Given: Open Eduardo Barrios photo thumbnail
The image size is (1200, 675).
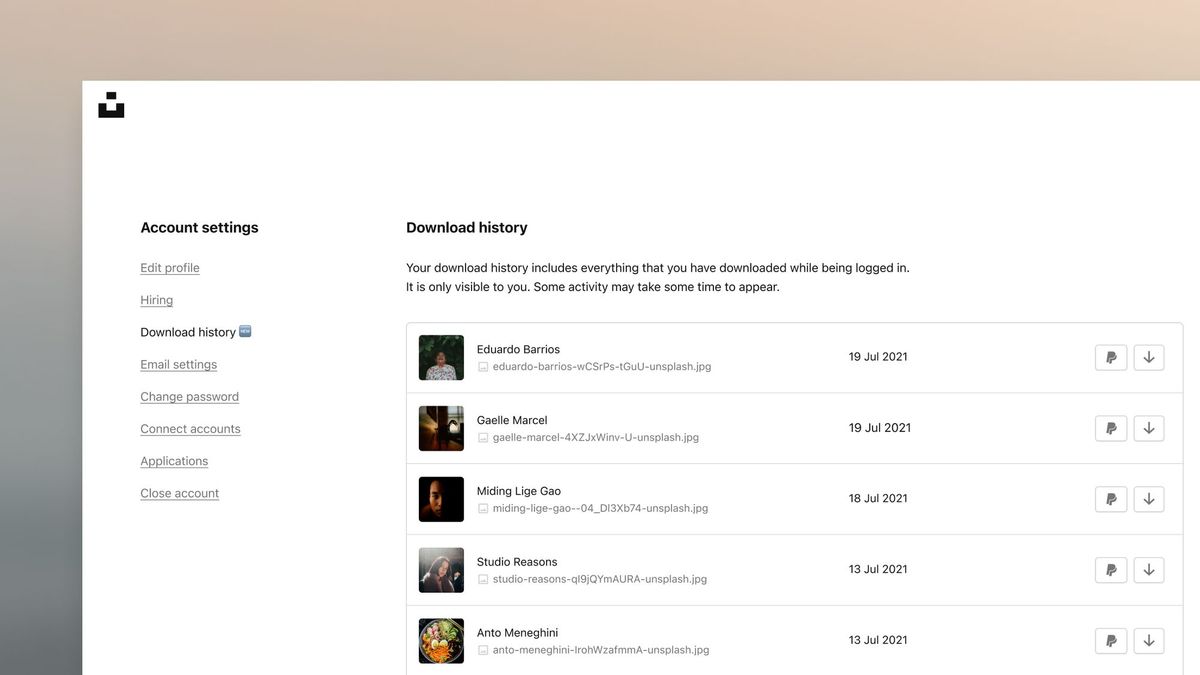Looking at the screenshot, I should [441, 358].
